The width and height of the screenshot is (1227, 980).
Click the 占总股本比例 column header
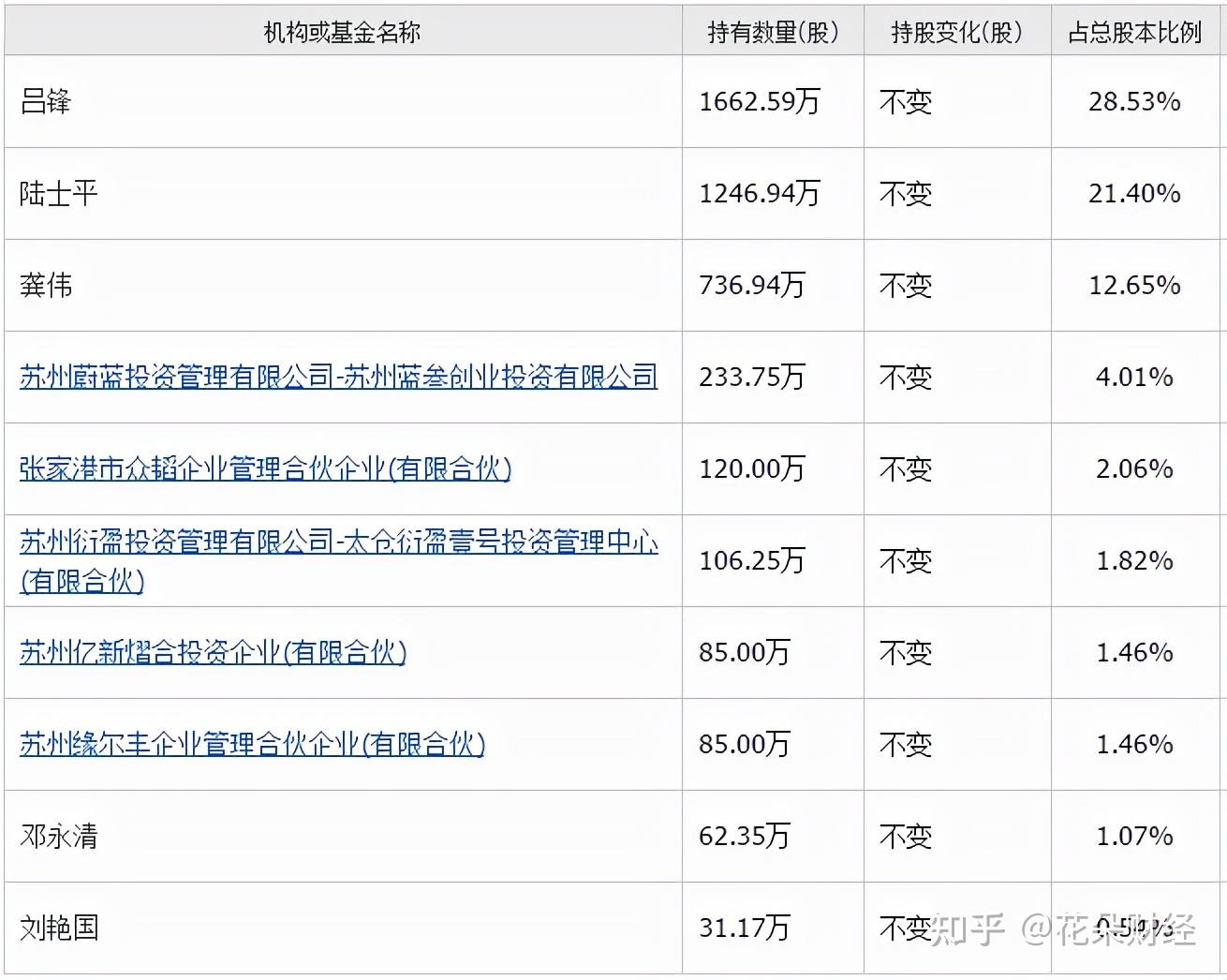pos(1135,29)
